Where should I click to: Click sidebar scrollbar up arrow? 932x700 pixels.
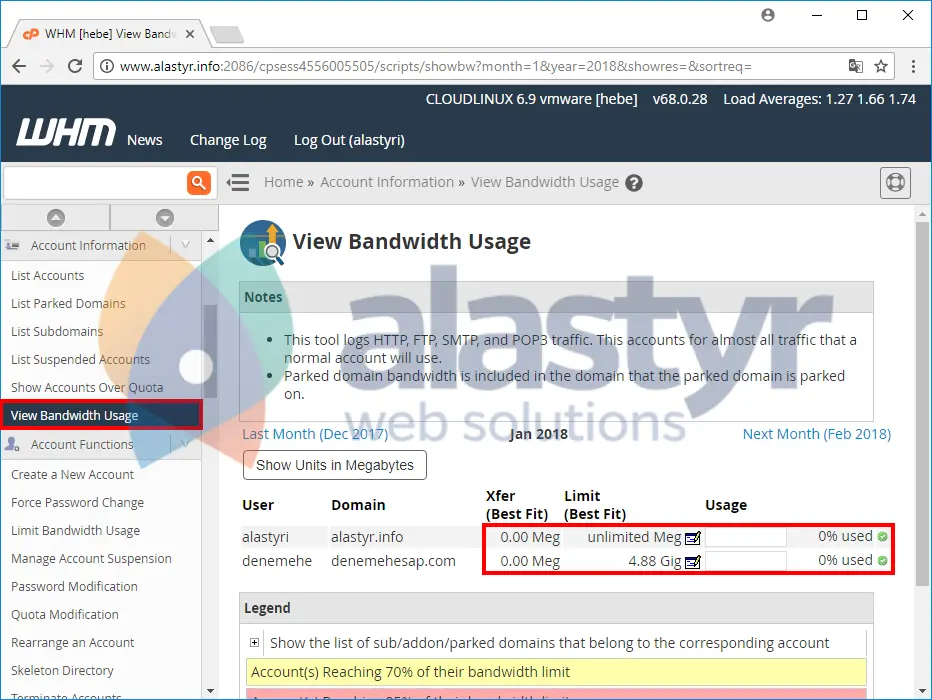tap(210, 241)
